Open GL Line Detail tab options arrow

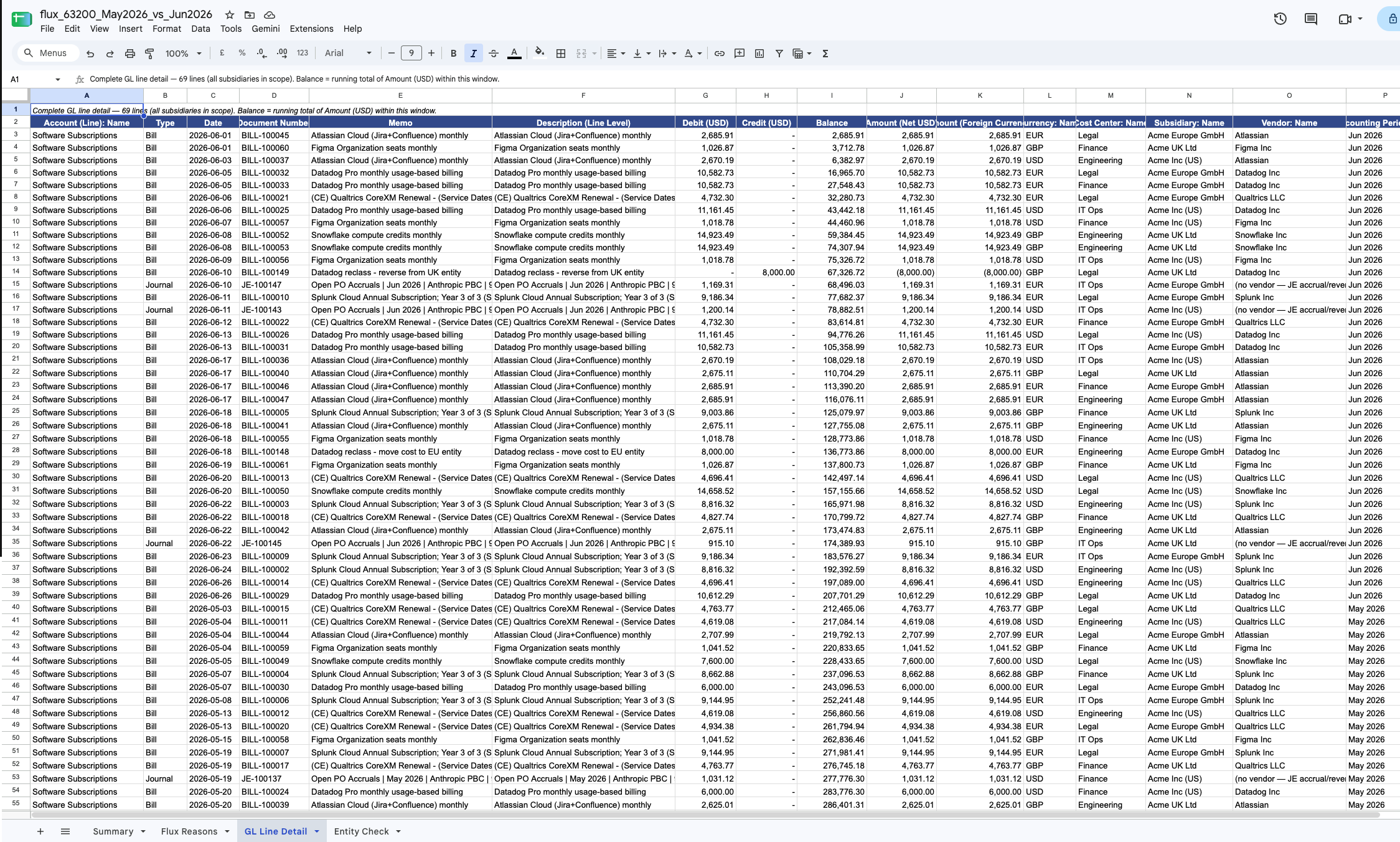[x=317, y=831]
